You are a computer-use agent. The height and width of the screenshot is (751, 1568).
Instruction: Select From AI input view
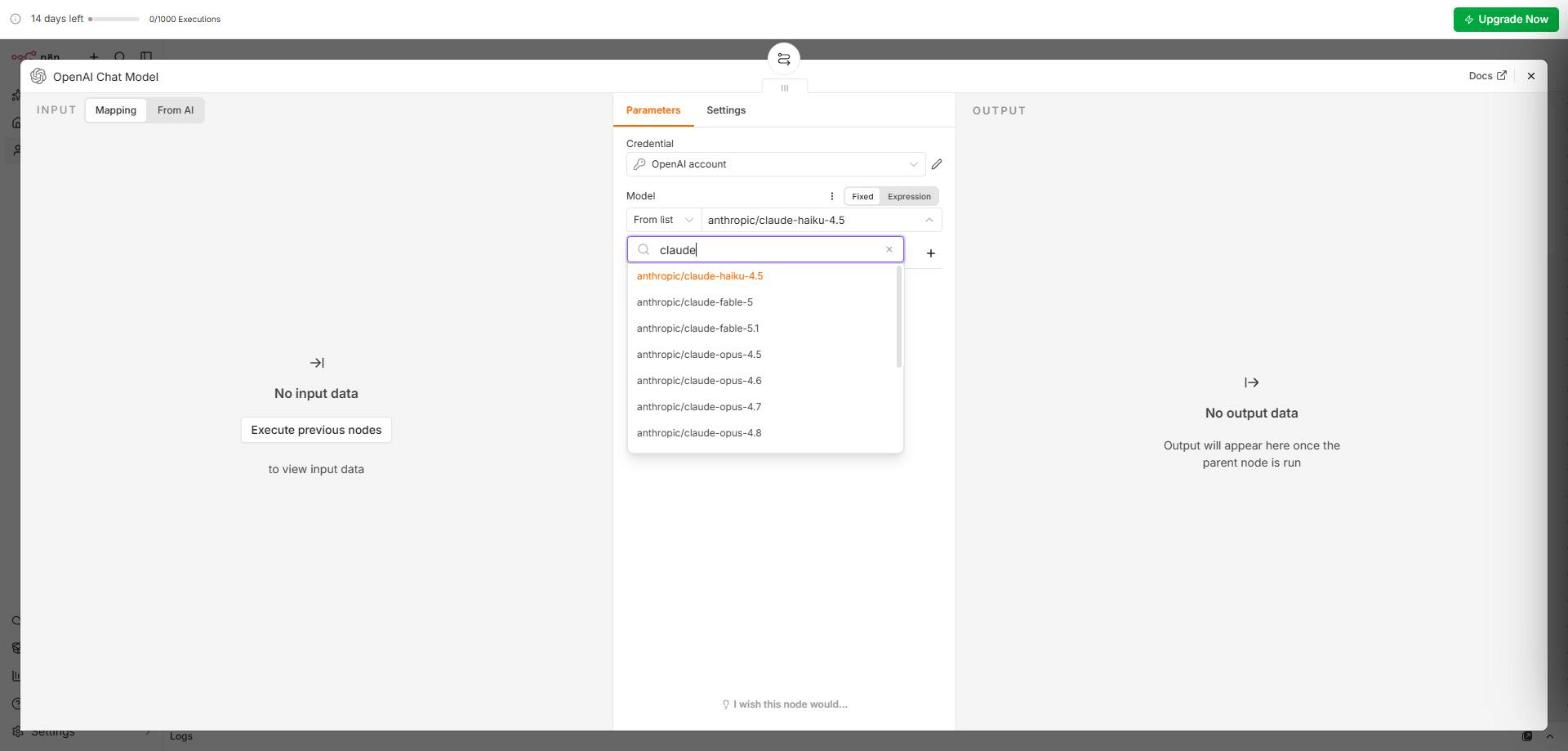click(175, 110)
